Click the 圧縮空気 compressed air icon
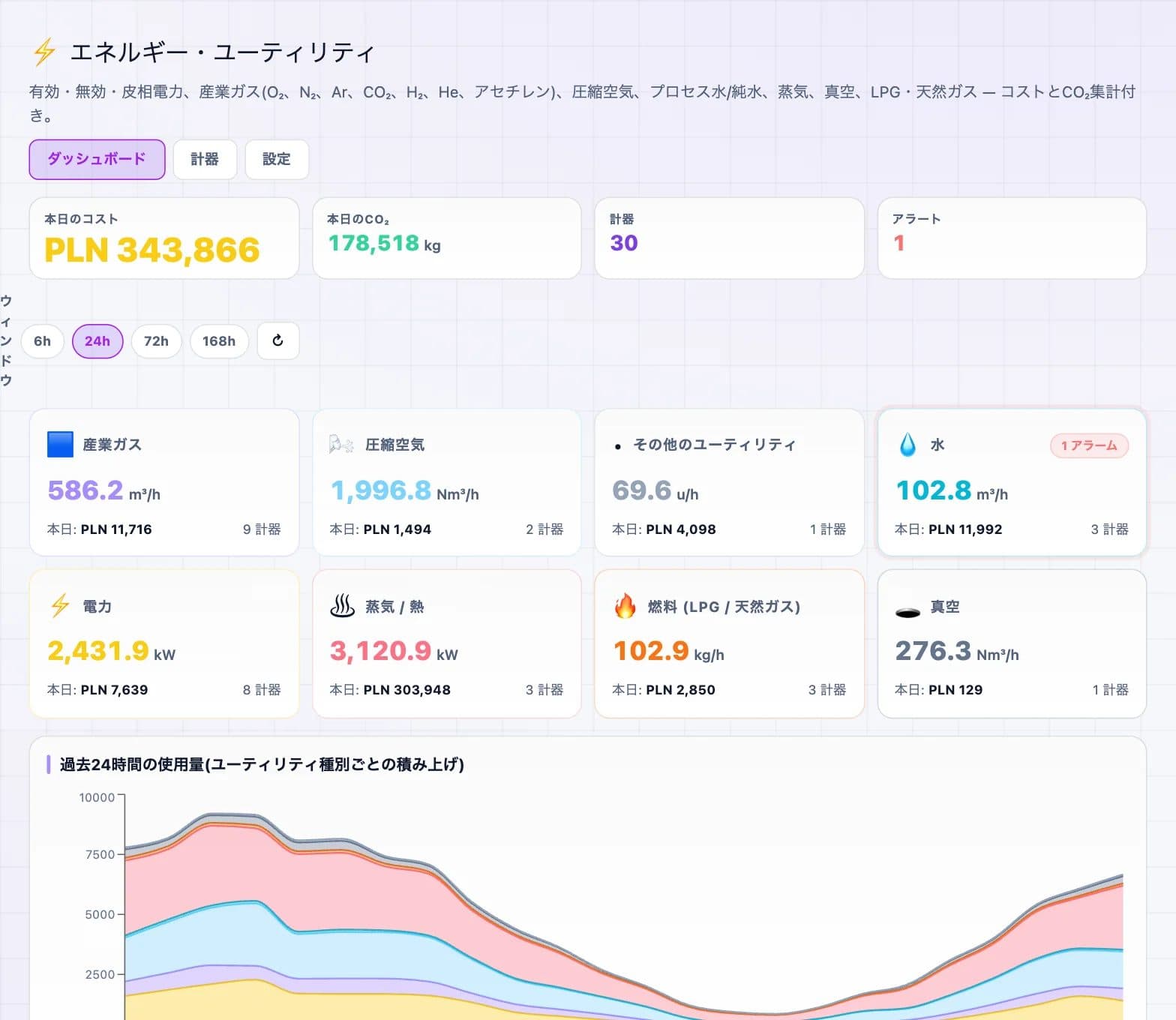Viewport: 1176px width, 1020px height. pyautogui.click(x=341, y=445)
